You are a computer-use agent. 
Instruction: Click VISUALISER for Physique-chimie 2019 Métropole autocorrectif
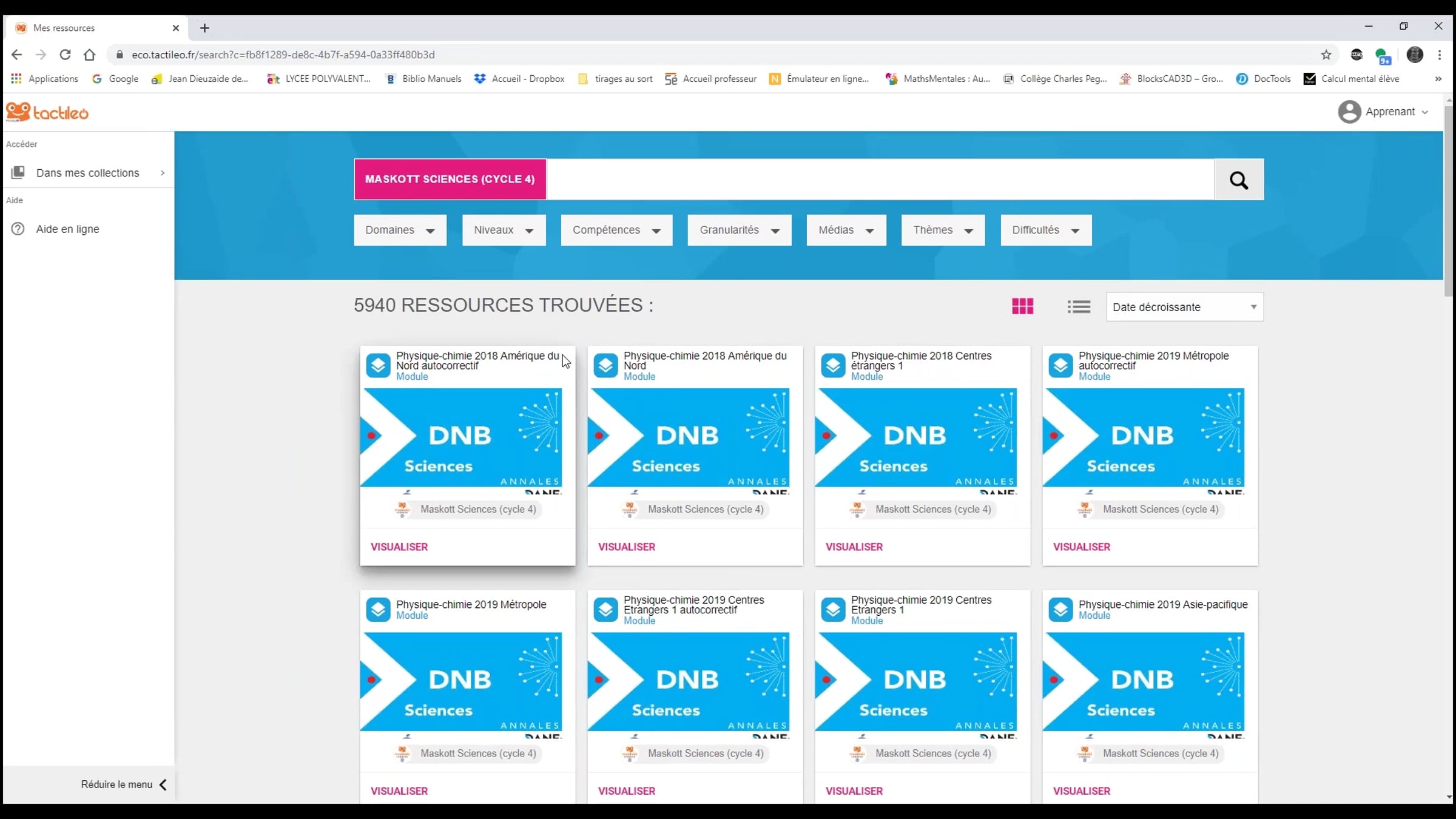[1082, 547]
